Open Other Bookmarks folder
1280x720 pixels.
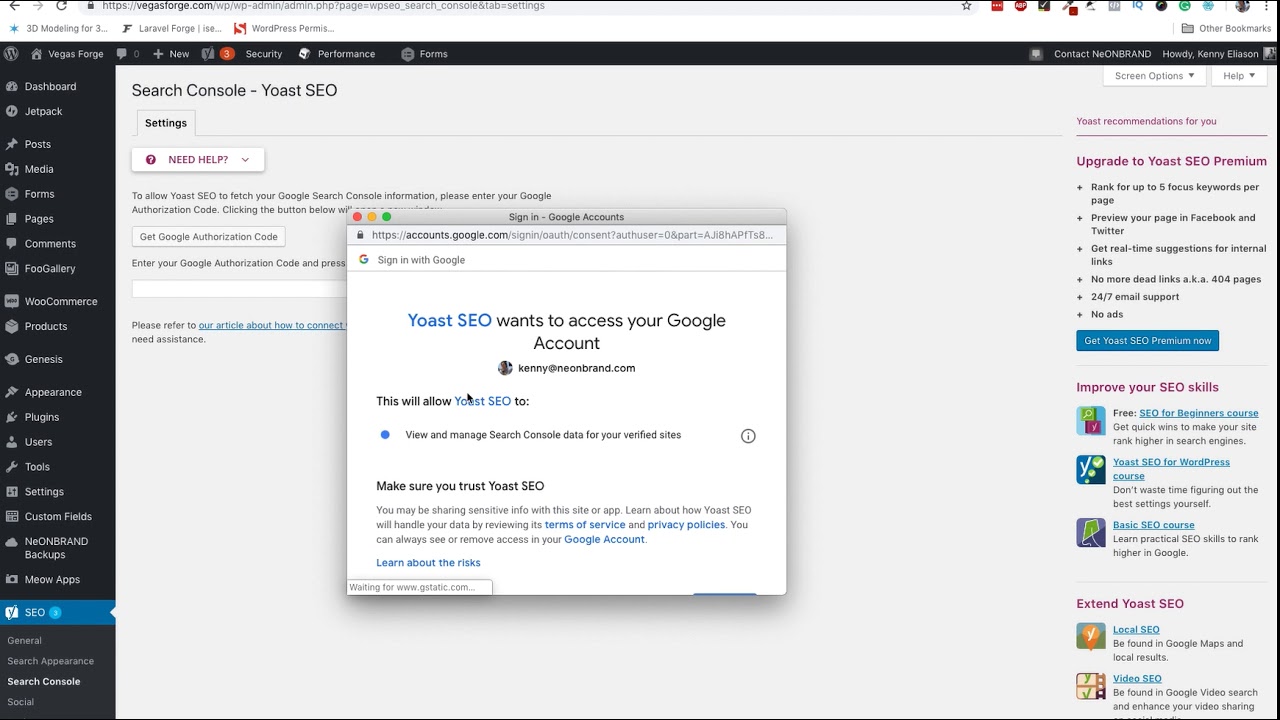pyautogui.click(x=1226, y=29)
